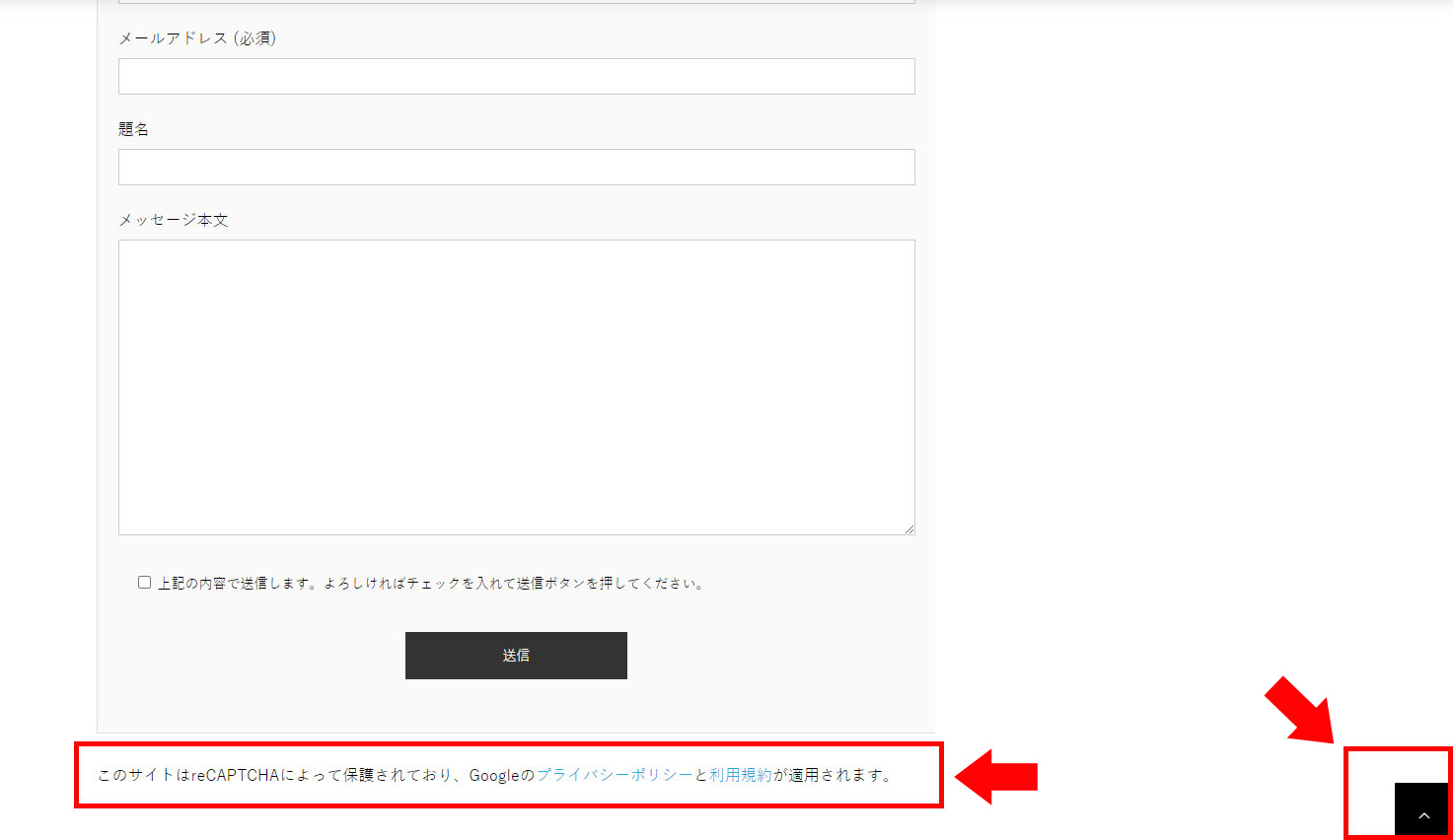
Task: Open the プライバシーポリシー link
Action: coord(614,775)
